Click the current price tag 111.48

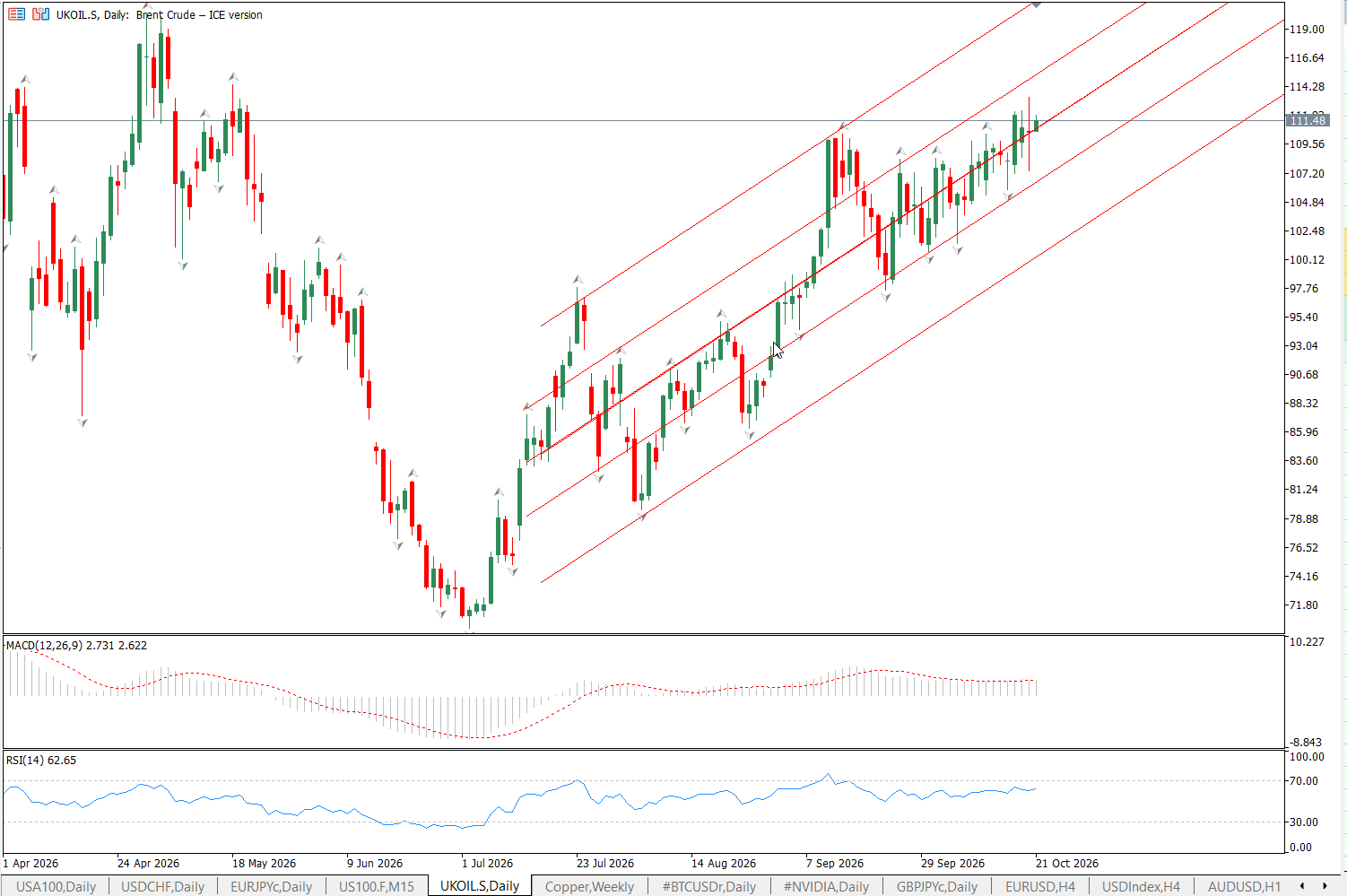coord(1307,120)
